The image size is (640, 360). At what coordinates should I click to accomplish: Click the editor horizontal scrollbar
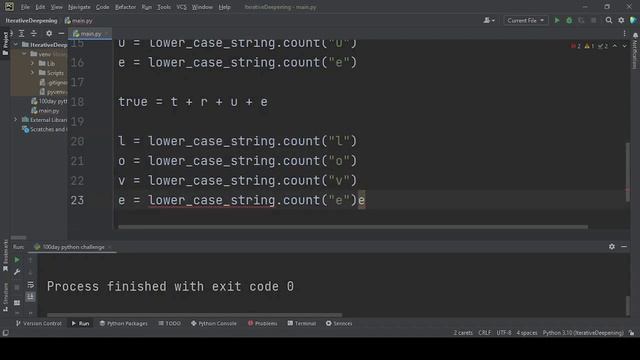[x=353, y=227]
